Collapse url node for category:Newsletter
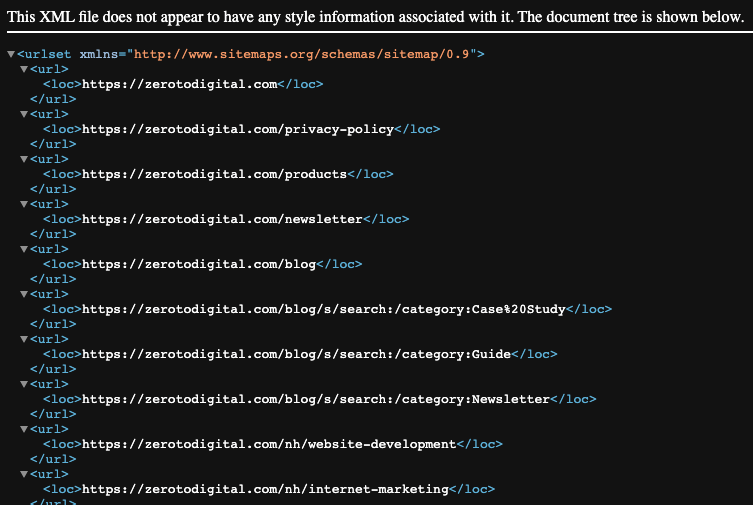Image resolution: width=753 pixels, height=505 pixels. coord(24,384)
